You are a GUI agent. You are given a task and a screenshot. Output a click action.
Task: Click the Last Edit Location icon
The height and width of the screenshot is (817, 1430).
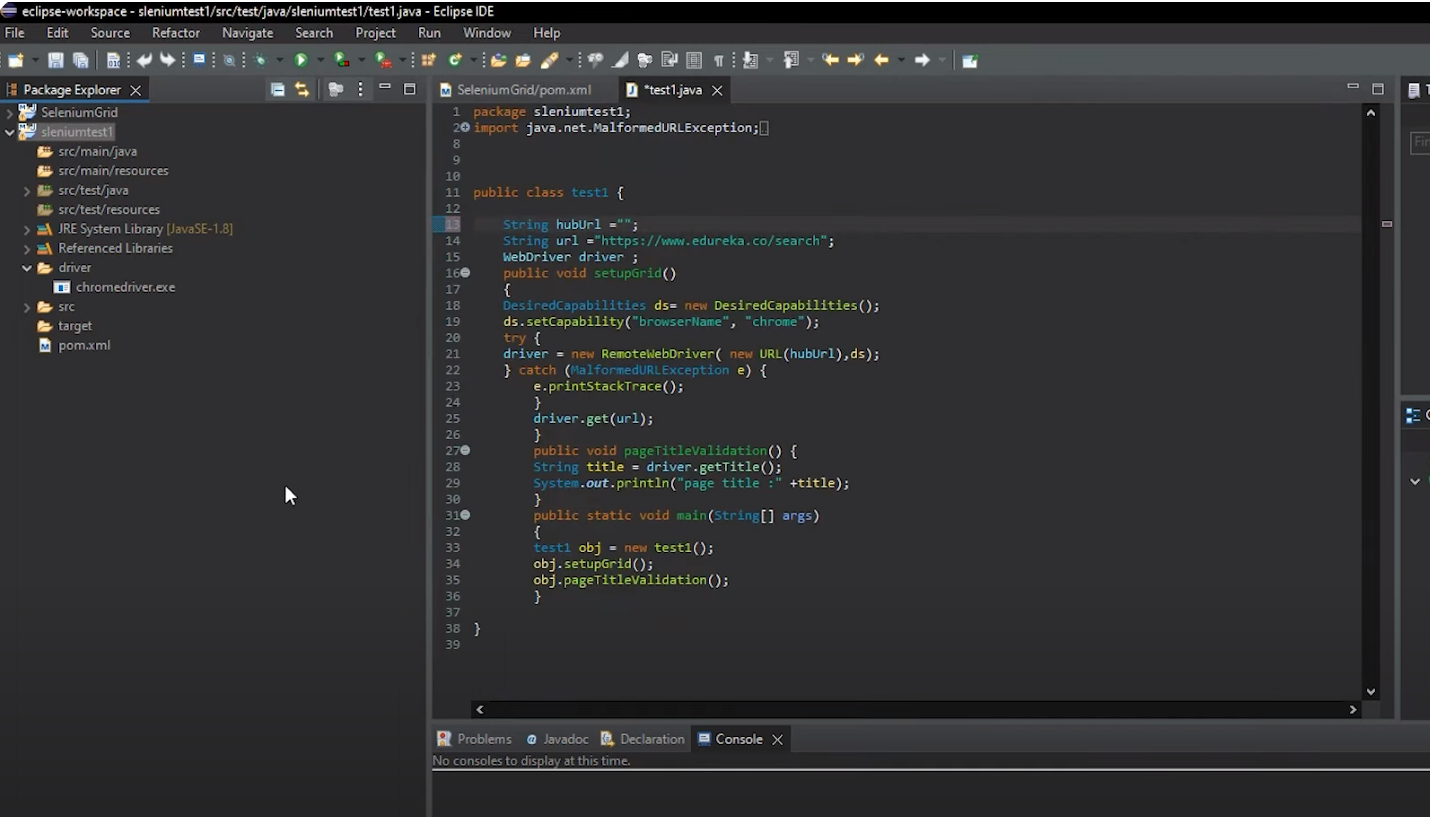click(831, 60)
